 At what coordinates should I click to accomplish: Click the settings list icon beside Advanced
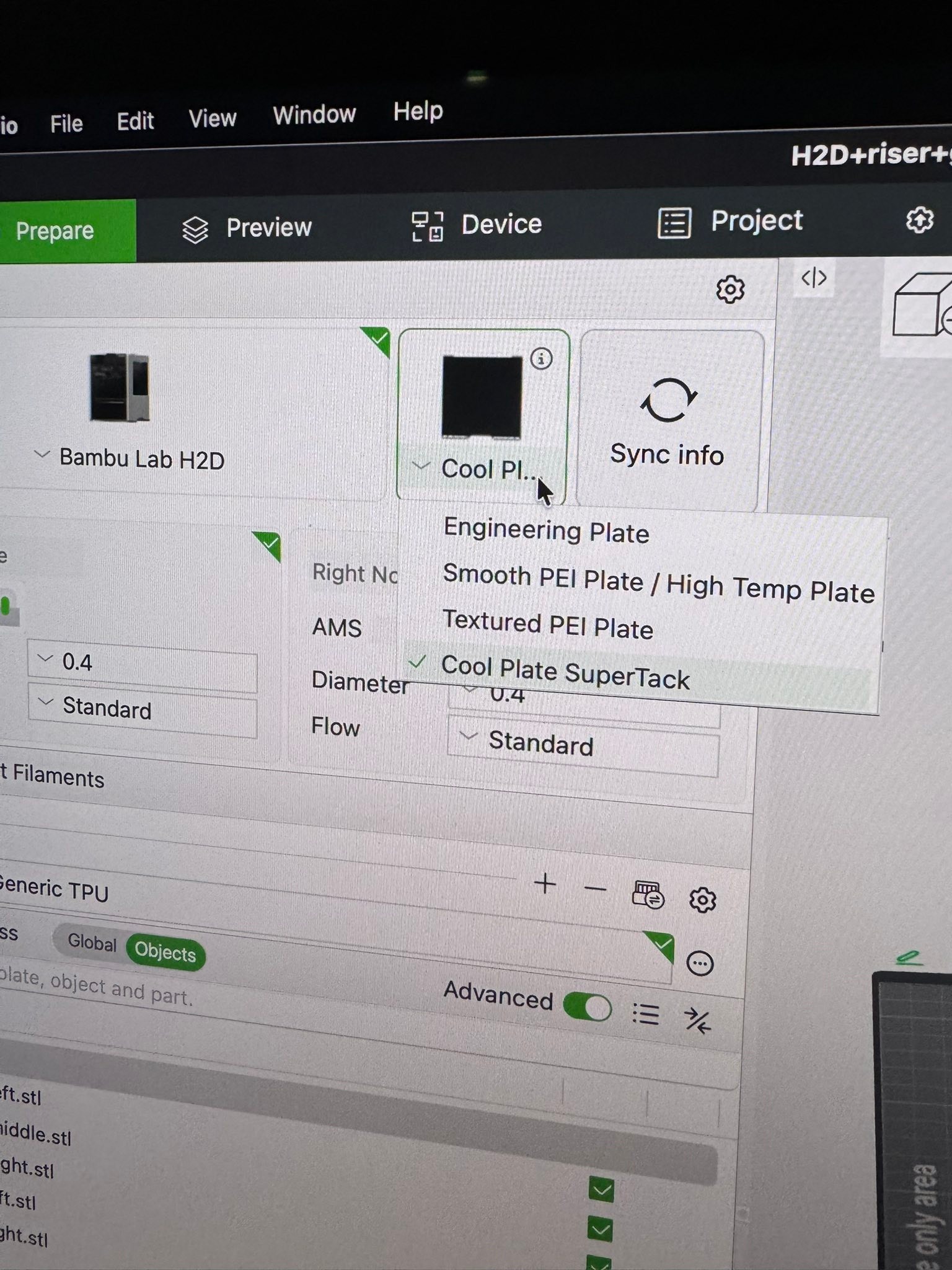[x=645, y=1015]
